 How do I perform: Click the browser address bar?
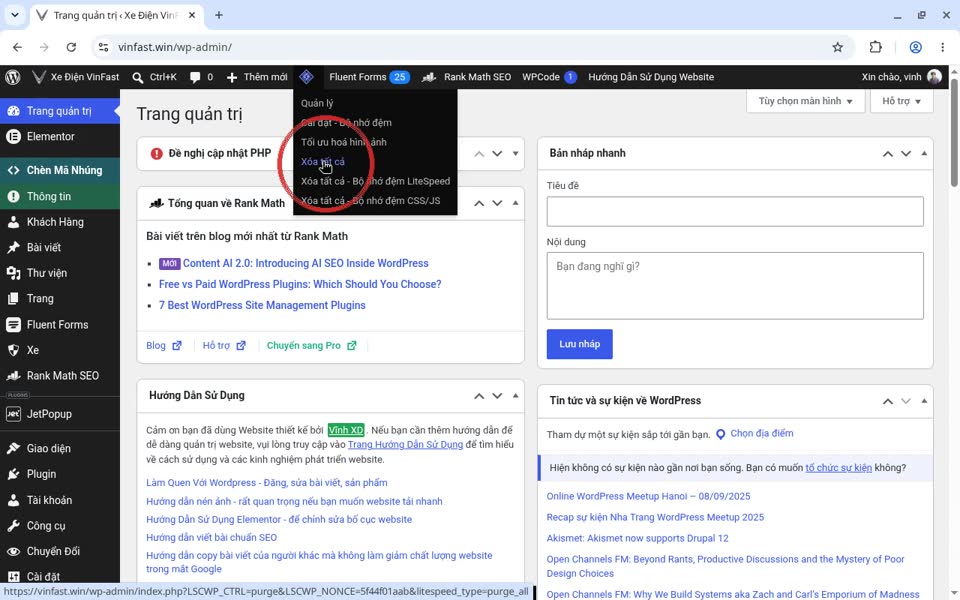(471, 47)
